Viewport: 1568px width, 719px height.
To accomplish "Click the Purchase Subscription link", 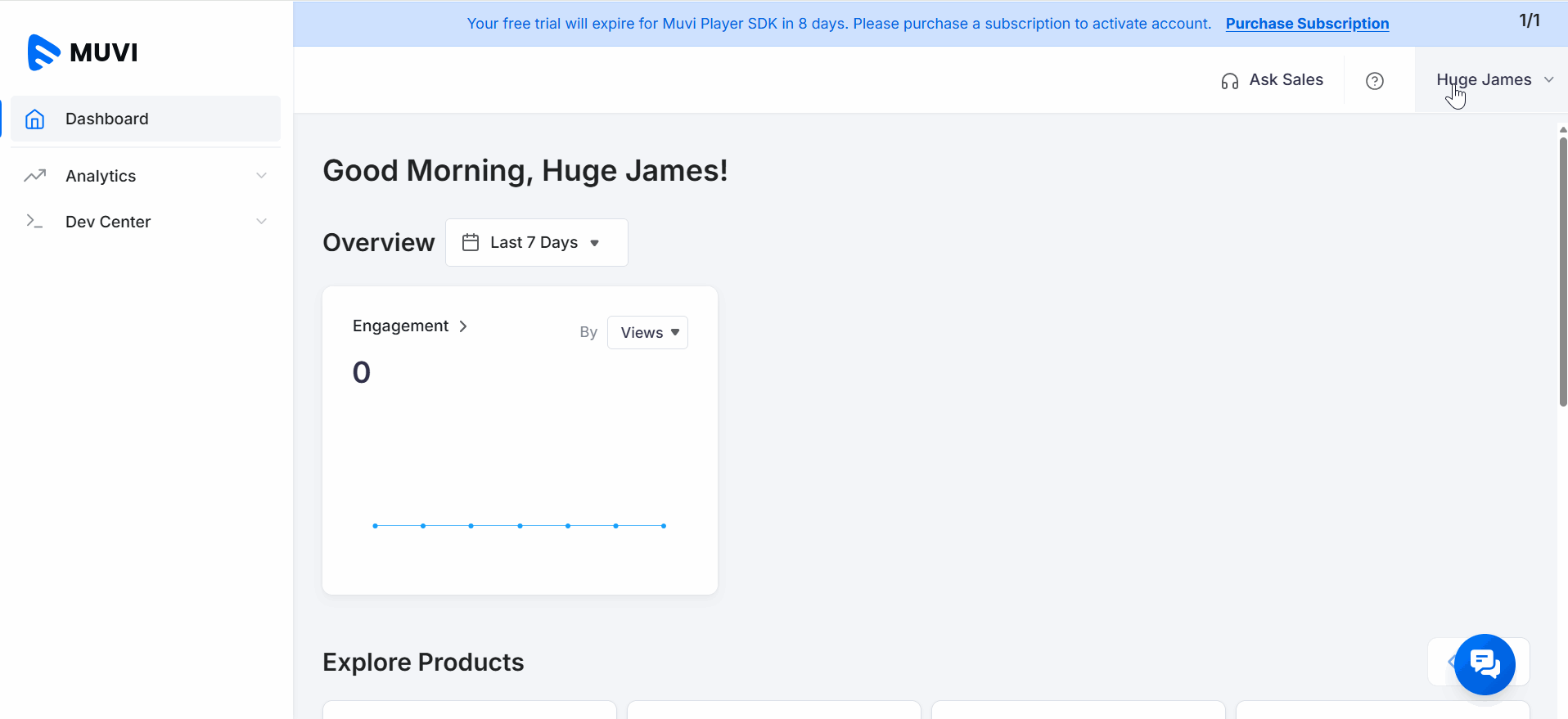I will [1307, 24].
